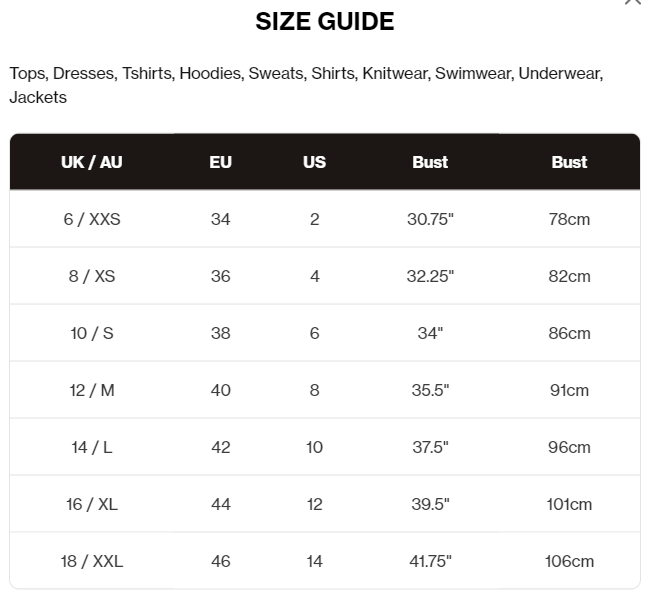This screenshot has height=598, width=649.
Task: Close the size guide dialog
Action: (x=633, y=1)
